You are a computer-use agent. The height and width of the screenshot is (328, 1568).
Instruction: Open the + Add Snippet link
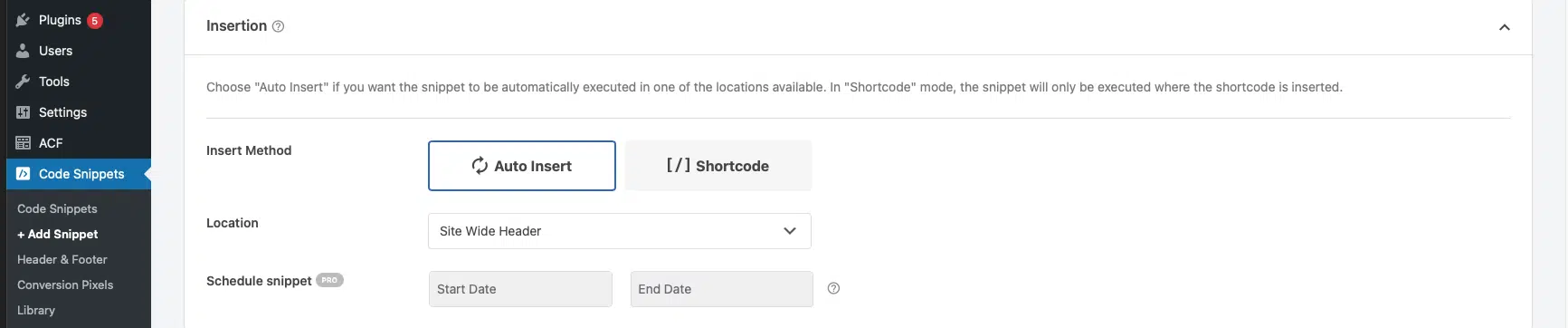58,234
